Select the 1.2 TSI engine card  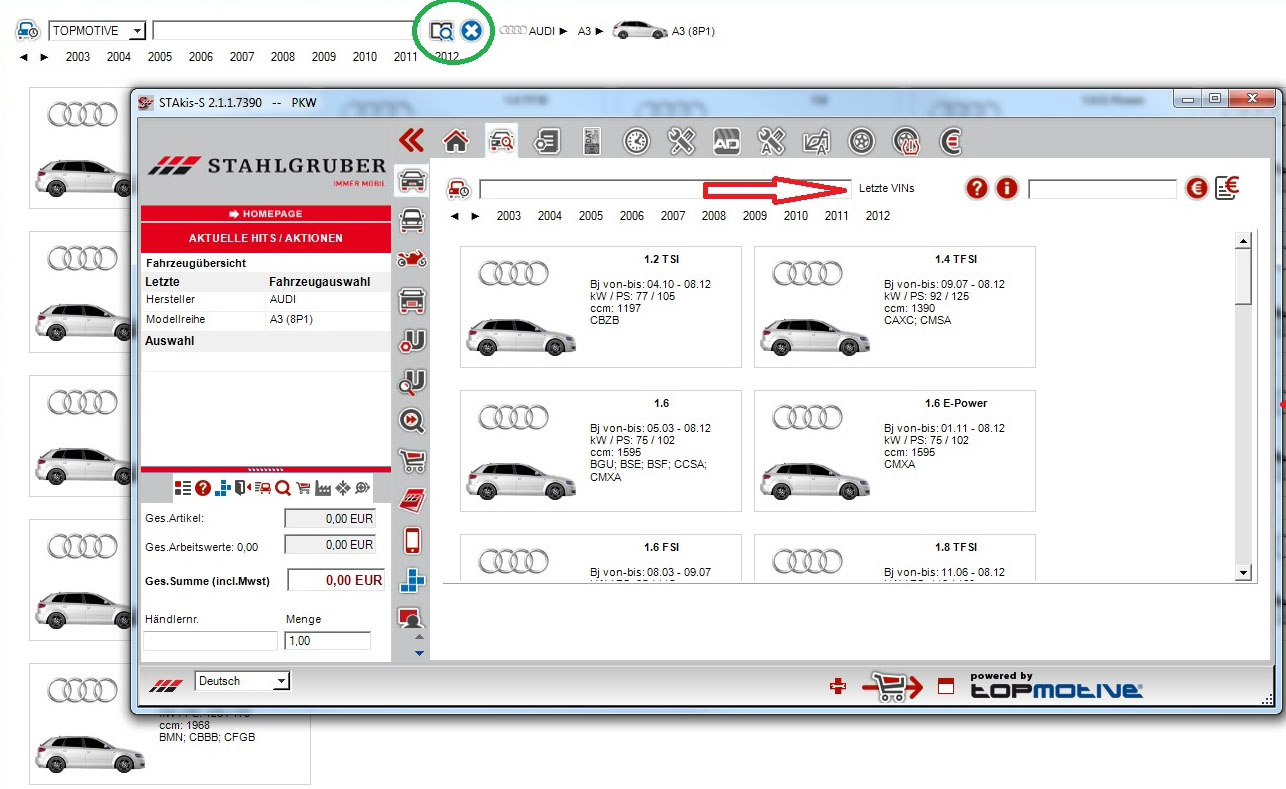[x=601, y=307]
